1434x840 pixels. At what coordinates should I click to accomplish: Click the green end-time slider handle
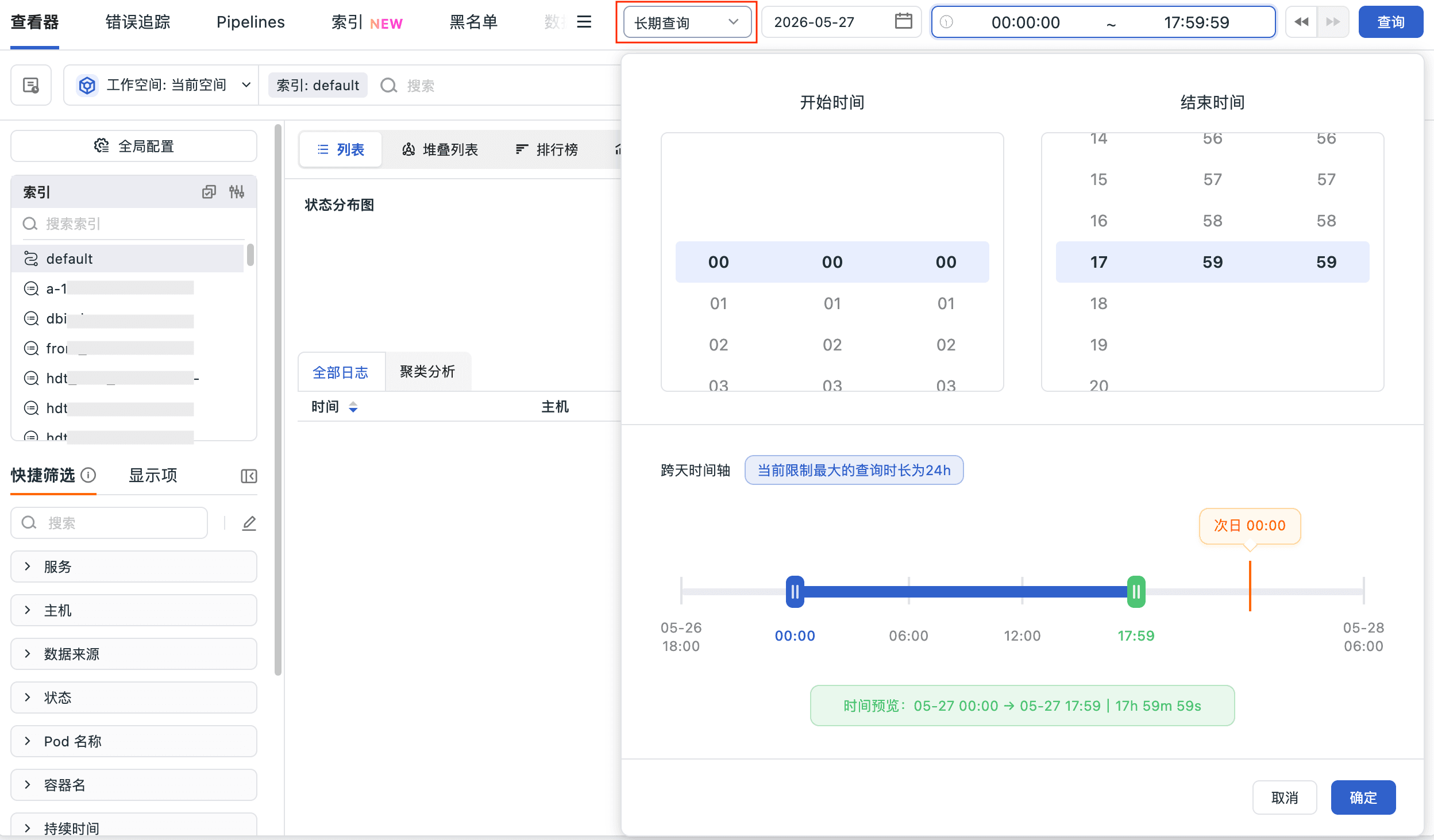point(1136,592)
